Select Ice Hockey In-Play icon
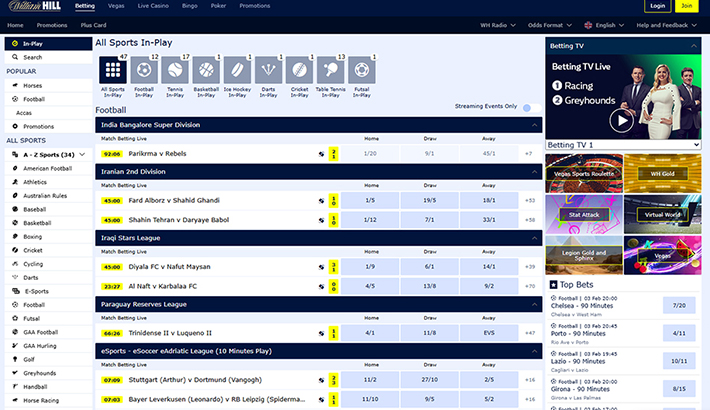Viewport: 710px width, 410px height. tap(237, 70)
